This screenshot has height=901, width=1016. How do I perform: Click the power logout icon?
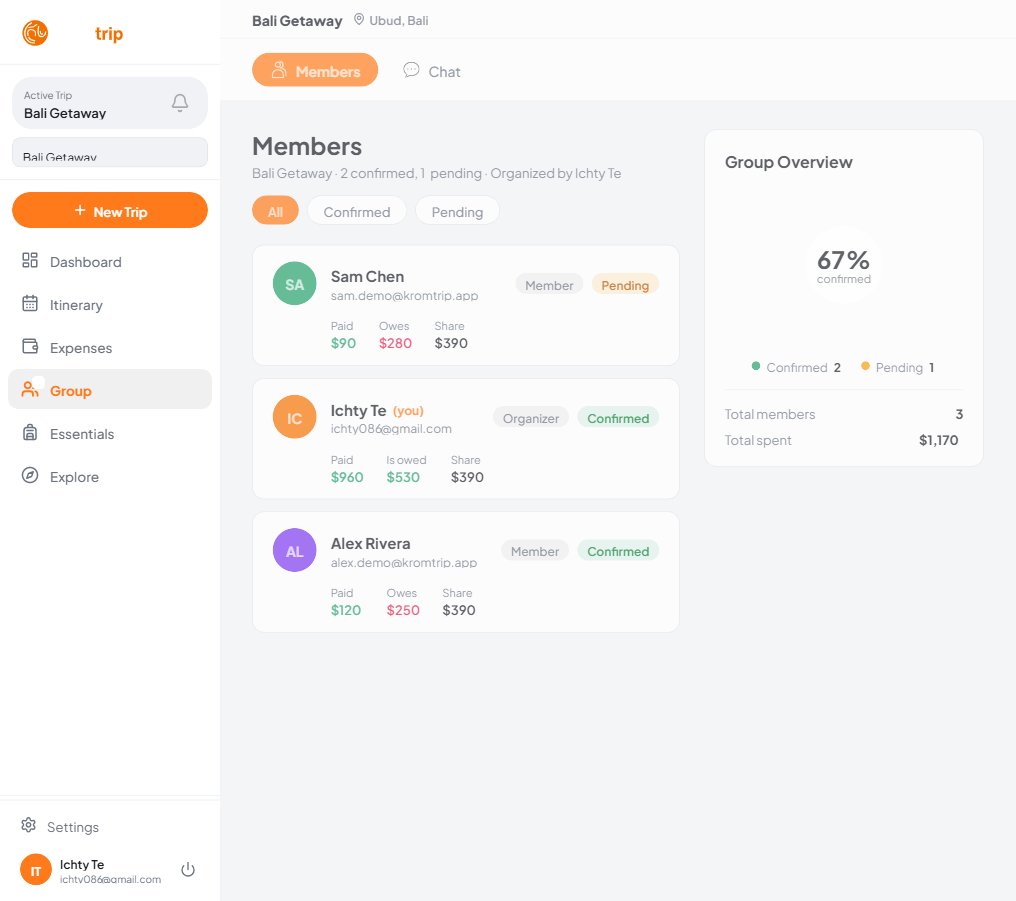pyautogui.click(x=188, y=869)
